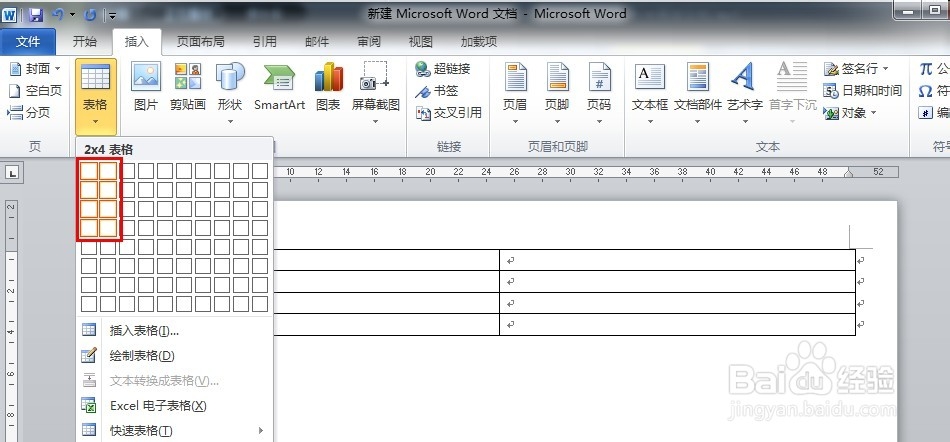Viewport: 950px width, 442px height.
Task: Click the 编号 number icon below the Ω symbol
Action: click(x=925, y=113)
